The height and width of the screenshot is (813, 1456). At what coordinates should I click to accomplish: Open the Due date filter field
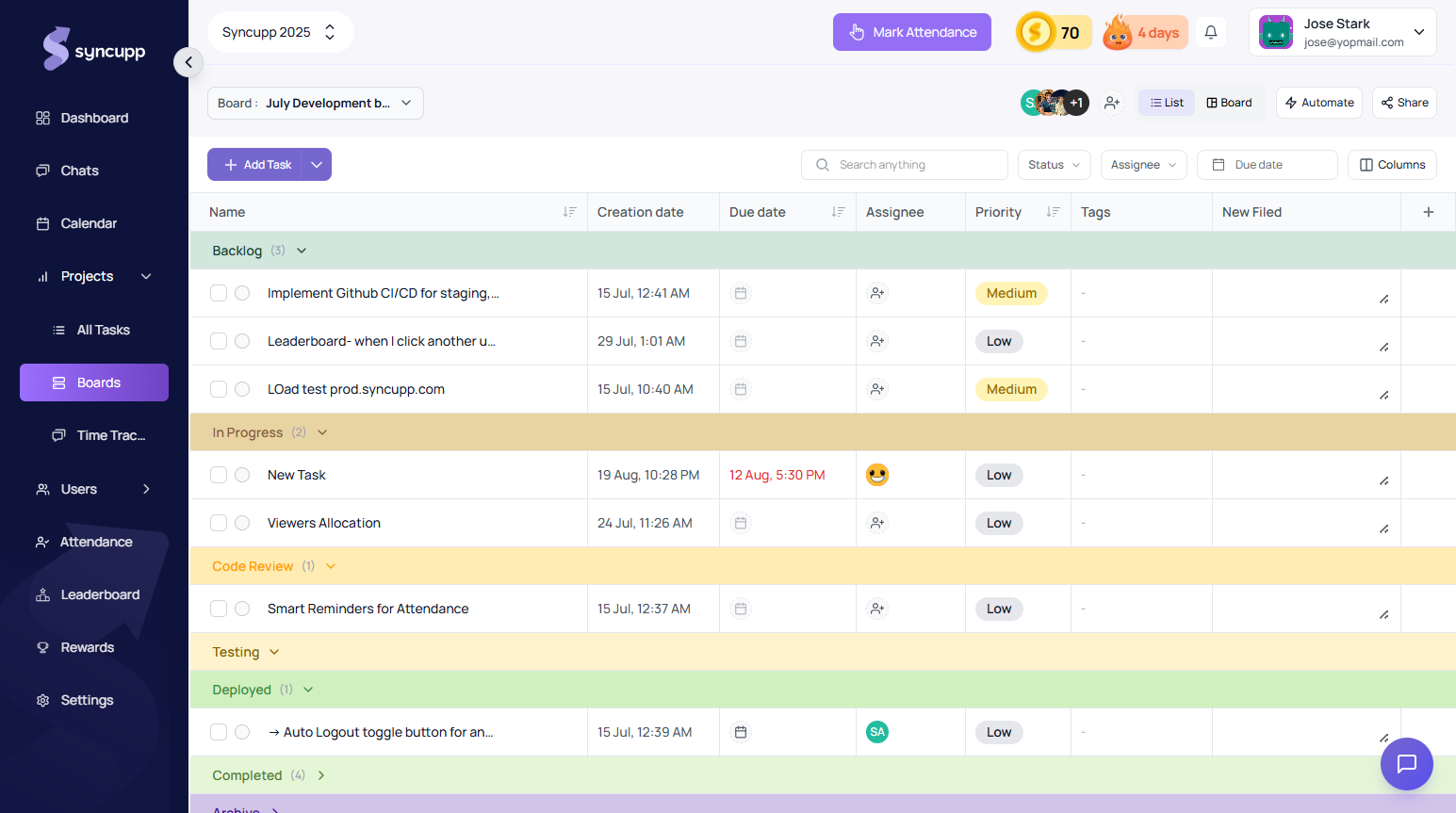[x=1268, y=165]
